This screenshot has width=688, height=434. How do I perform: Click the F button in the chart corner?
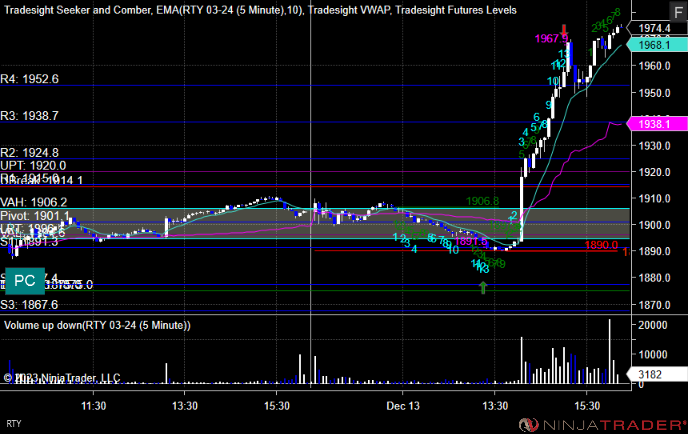pyautogui.click(x=678, y=12)
